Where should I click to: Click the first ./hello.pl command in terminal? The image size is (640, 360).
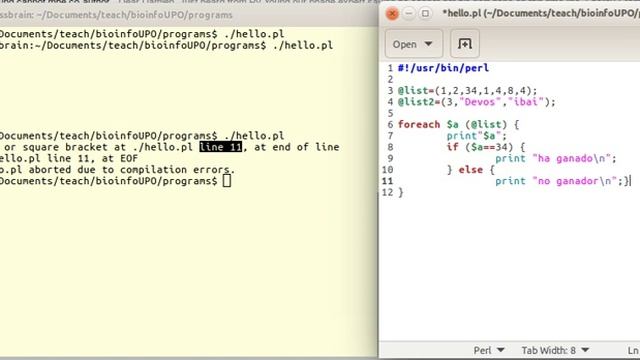click(254, 34)
